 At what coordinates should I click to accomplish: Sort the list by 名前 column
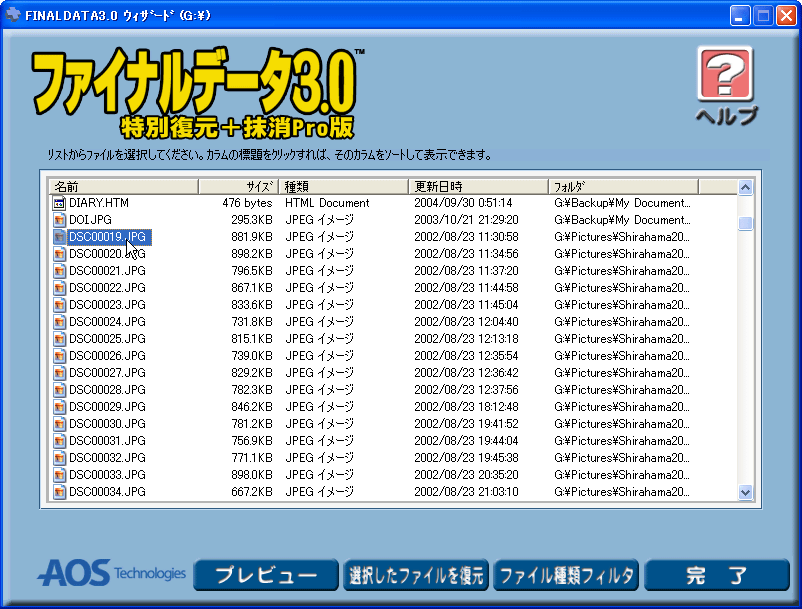pyautogui.click(x=123, y=187)
